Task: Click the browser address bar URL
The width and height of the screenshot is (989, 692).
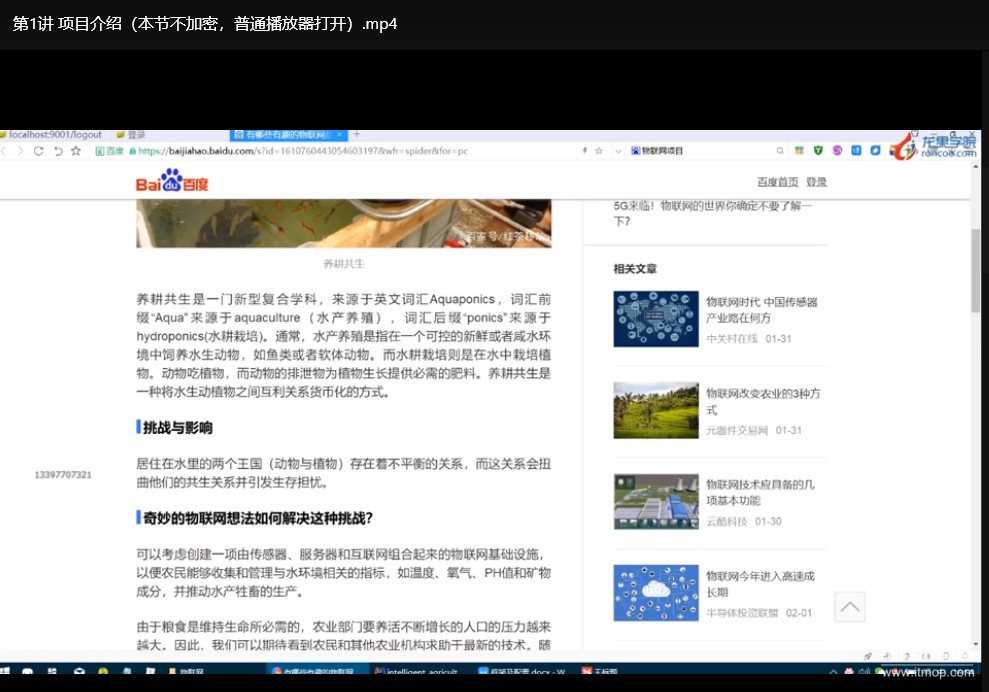Action: (300, 151)
